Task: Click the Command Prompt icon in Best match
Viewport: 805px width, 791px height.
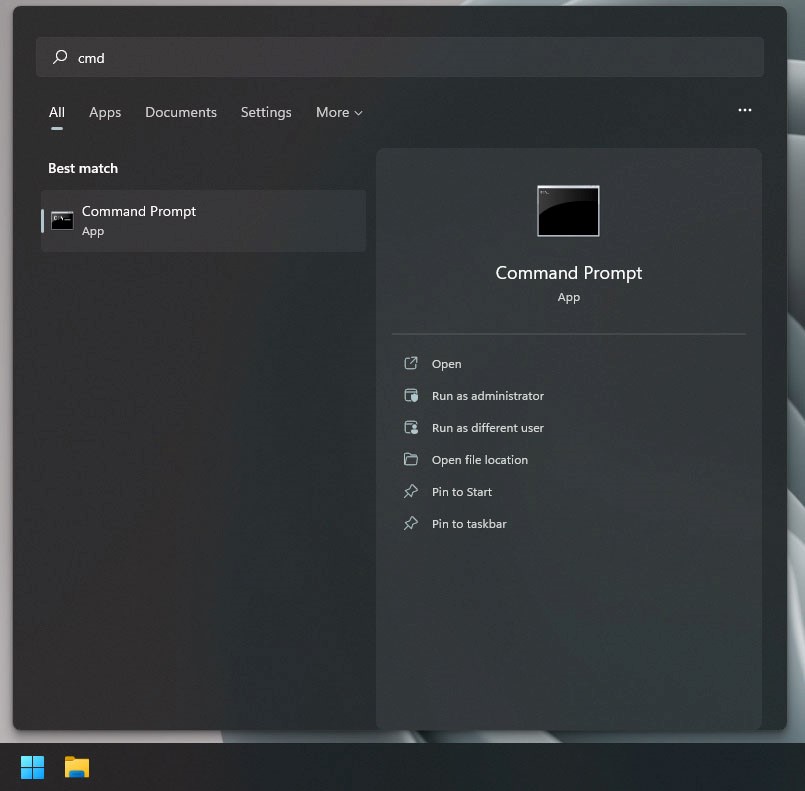Action: pos(61,219)
